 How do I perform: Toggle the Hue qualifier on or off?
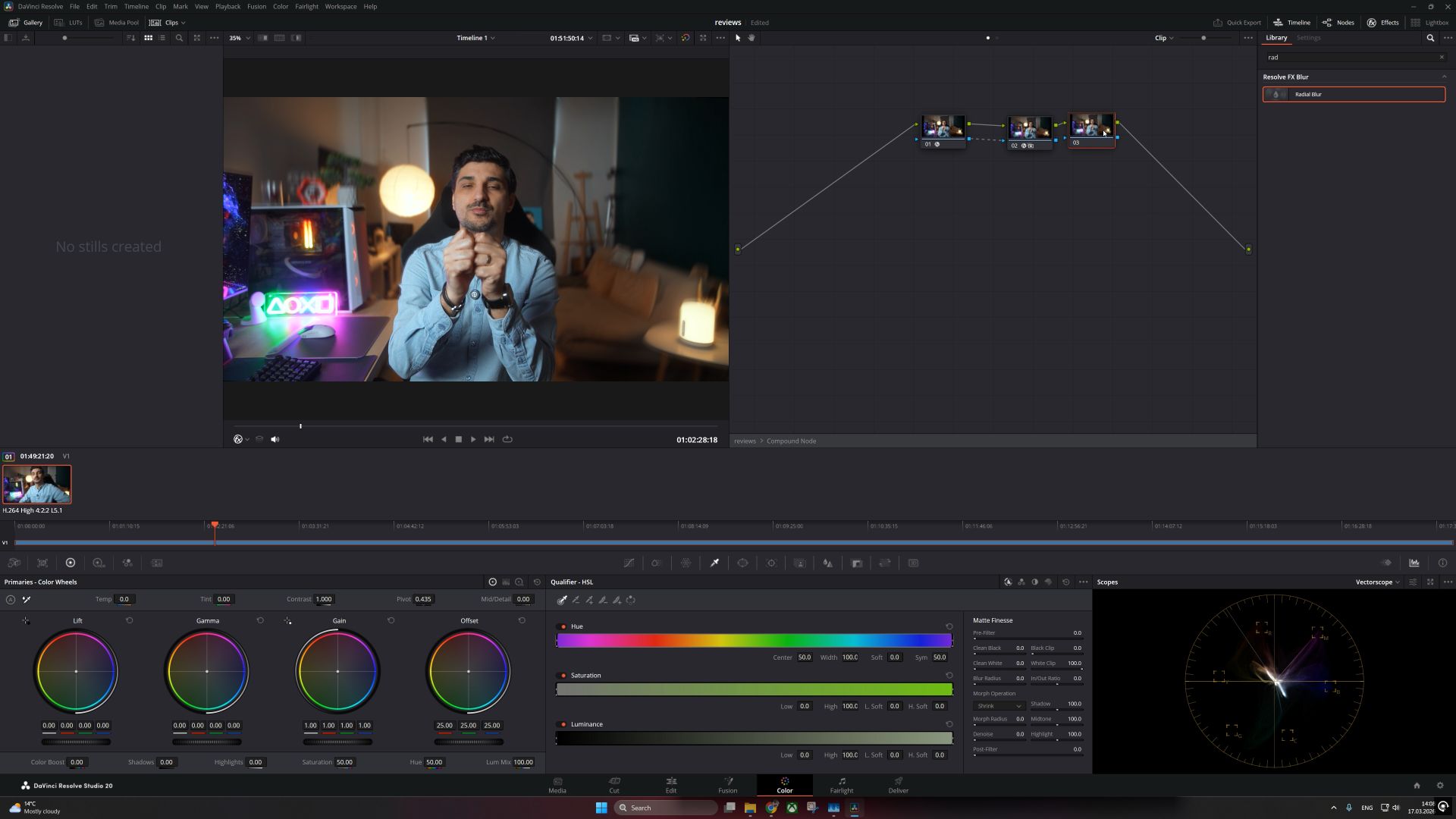tap(563, 626)
